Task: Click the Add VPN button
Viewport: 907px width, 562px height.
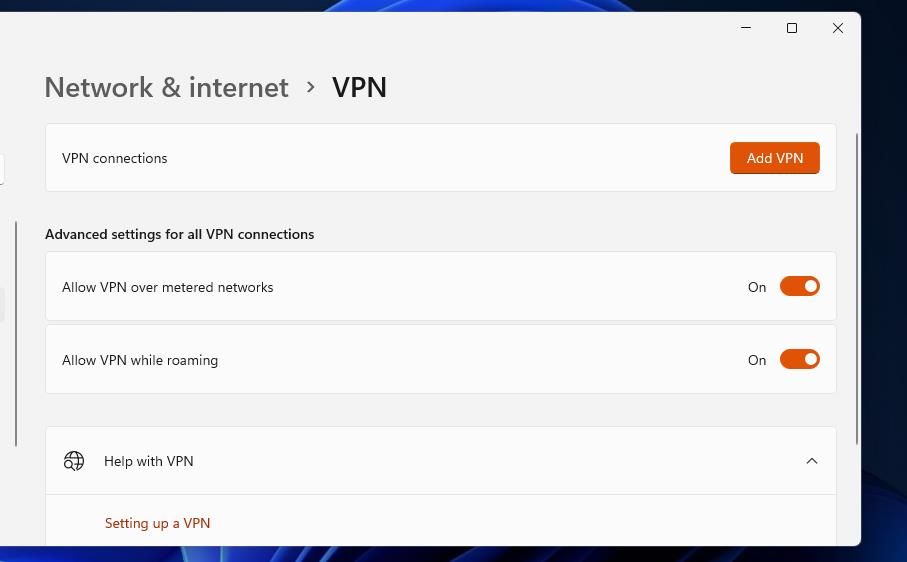Action: tap(774, 158)
